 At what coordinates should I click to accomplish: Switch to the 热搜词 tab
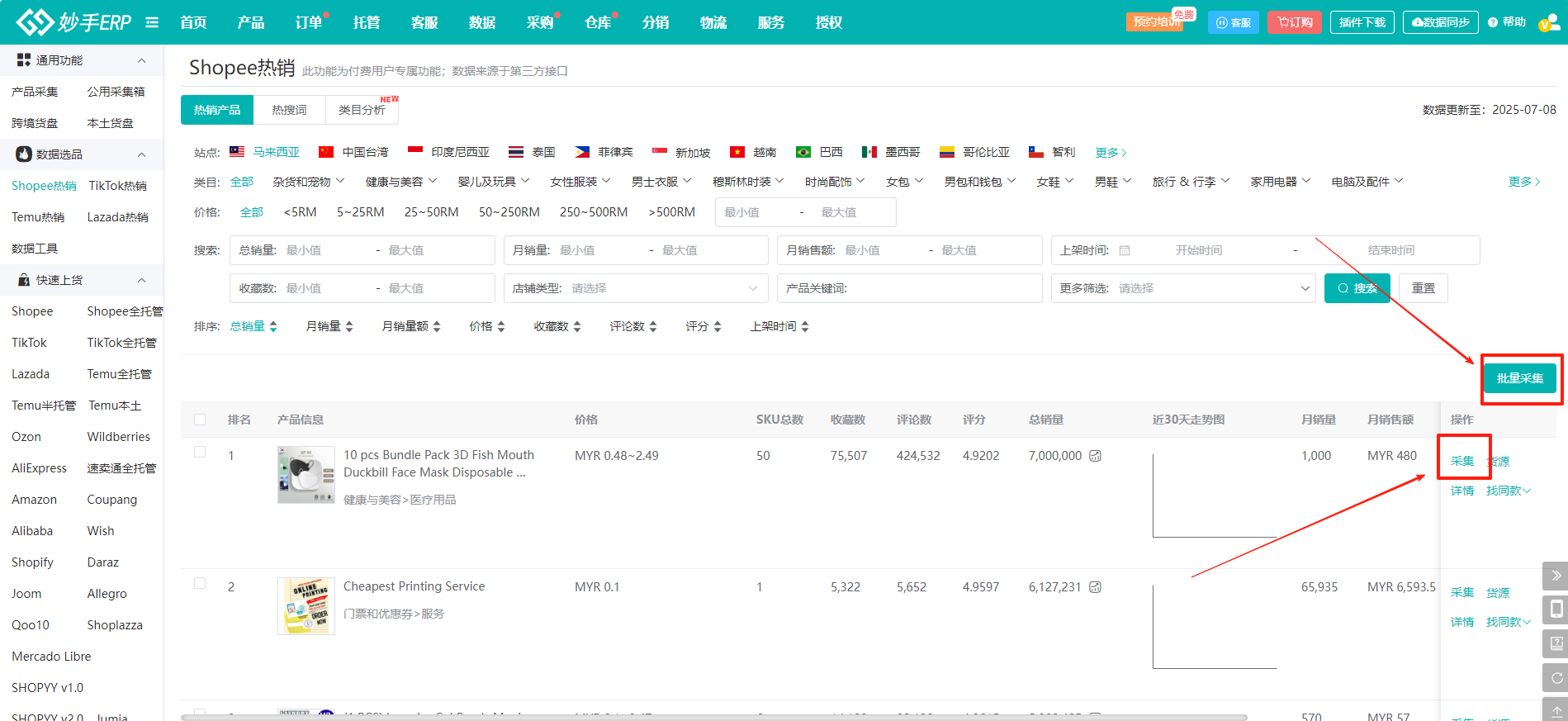pyautogui.click(x=289, y=110)
